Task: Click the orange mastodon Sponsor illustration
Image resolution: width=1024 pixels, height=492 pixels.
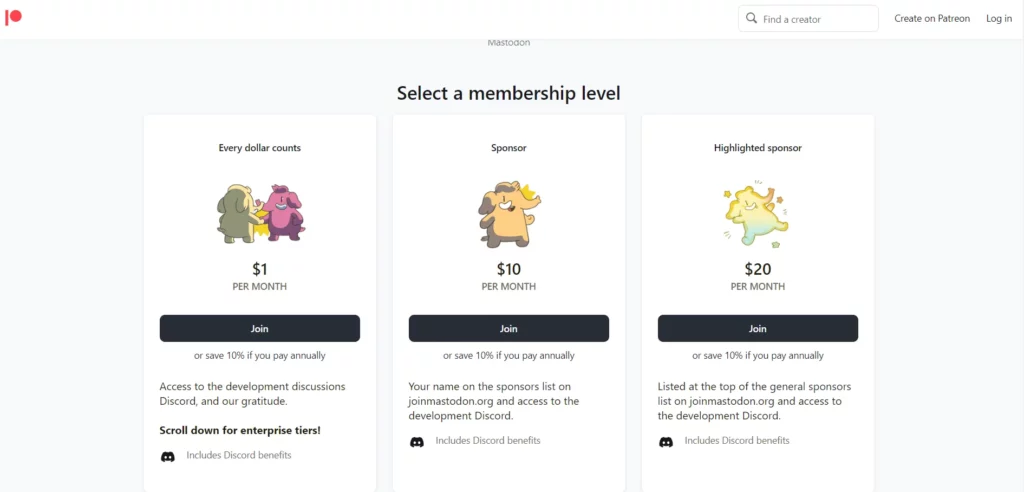Action: click(509, 214)
